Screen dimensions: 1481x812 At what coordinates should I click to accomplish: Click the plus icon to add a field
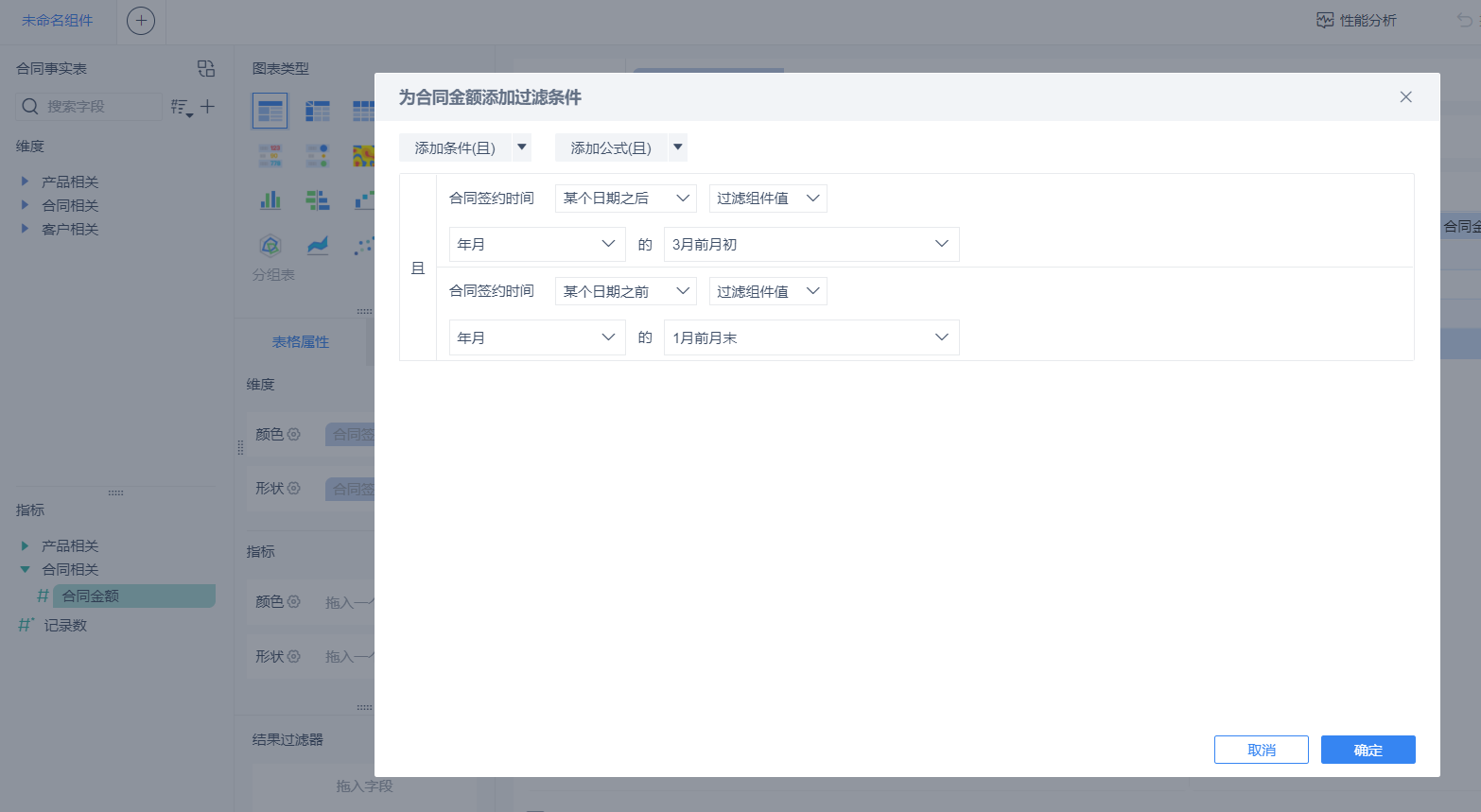[x=207, y=107]
